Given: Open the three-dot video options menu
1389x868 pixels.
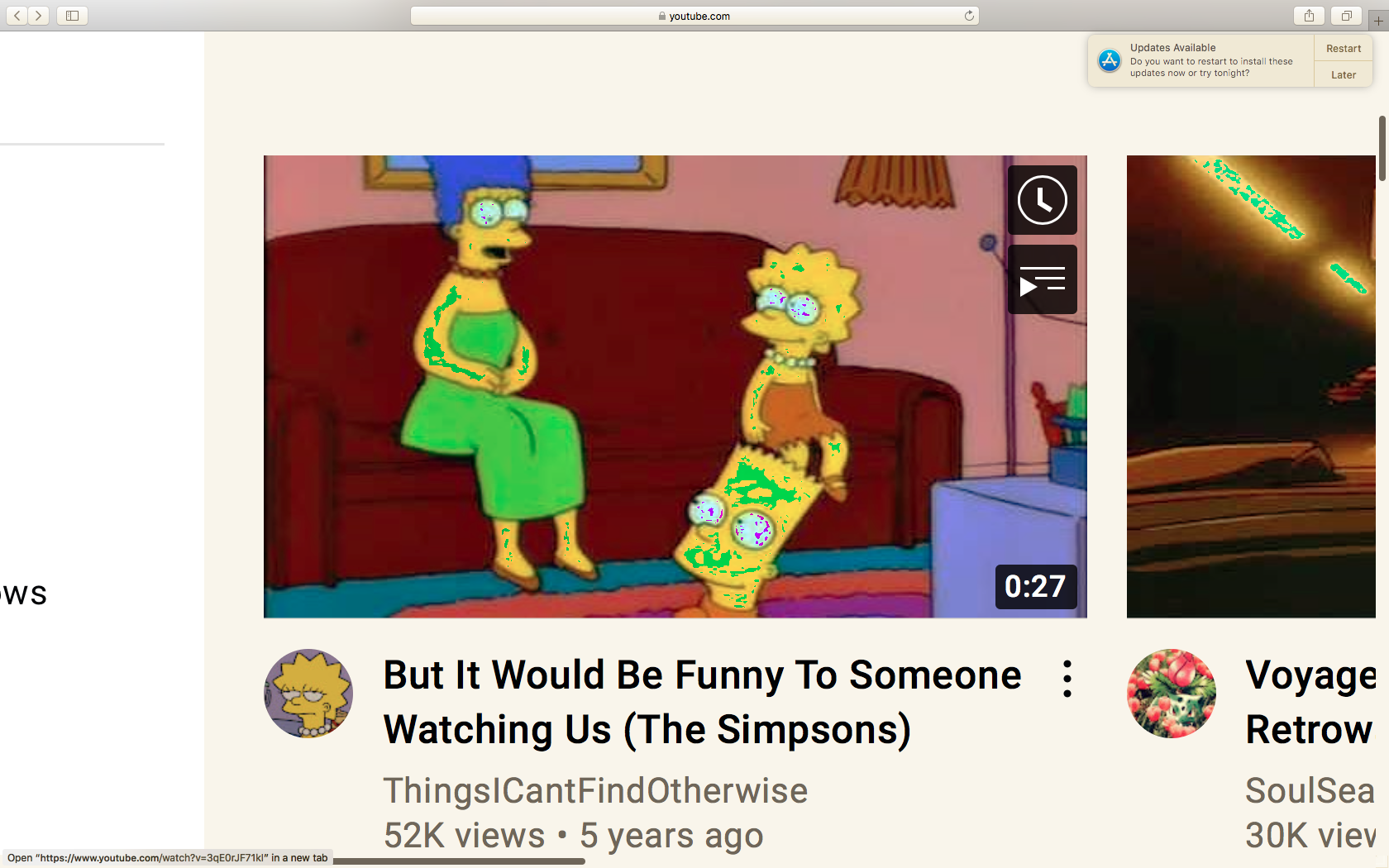Looking at the screenshot, I should click(x=1067, y=679).
